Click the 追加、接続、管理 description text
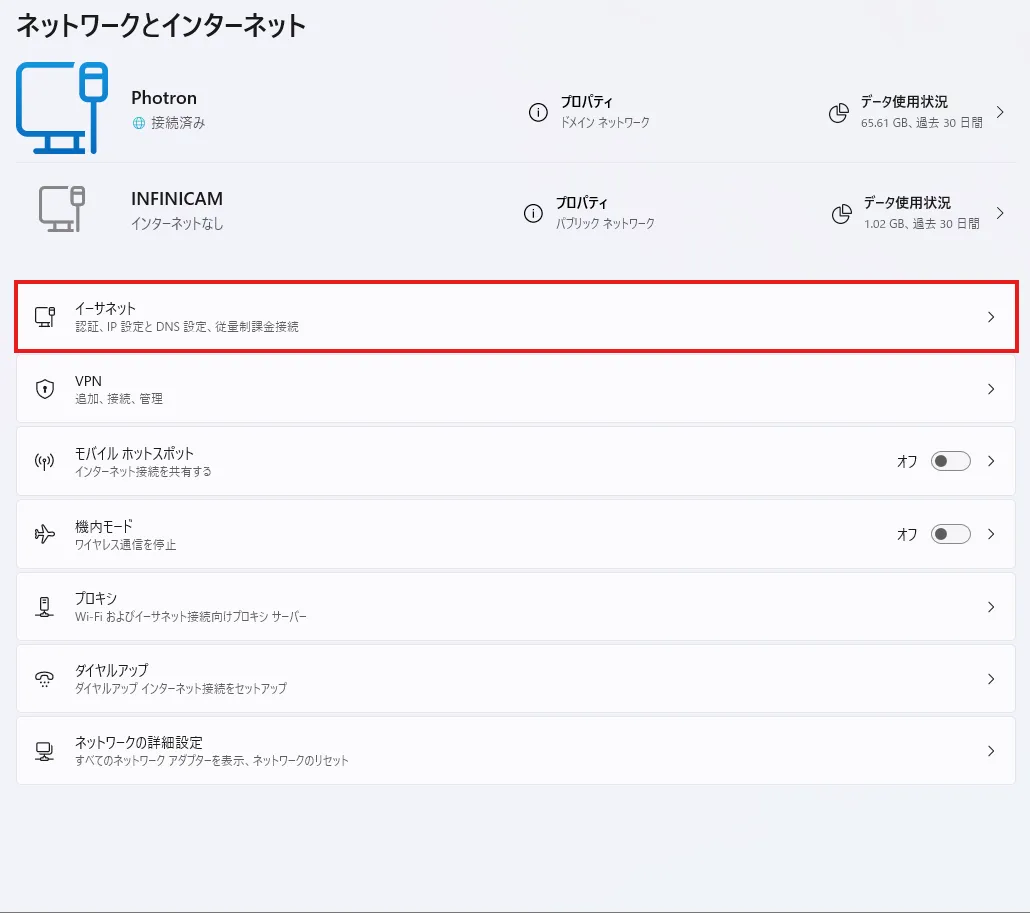Viewport: 1030px width, 913px height. [x=119, y=399]
